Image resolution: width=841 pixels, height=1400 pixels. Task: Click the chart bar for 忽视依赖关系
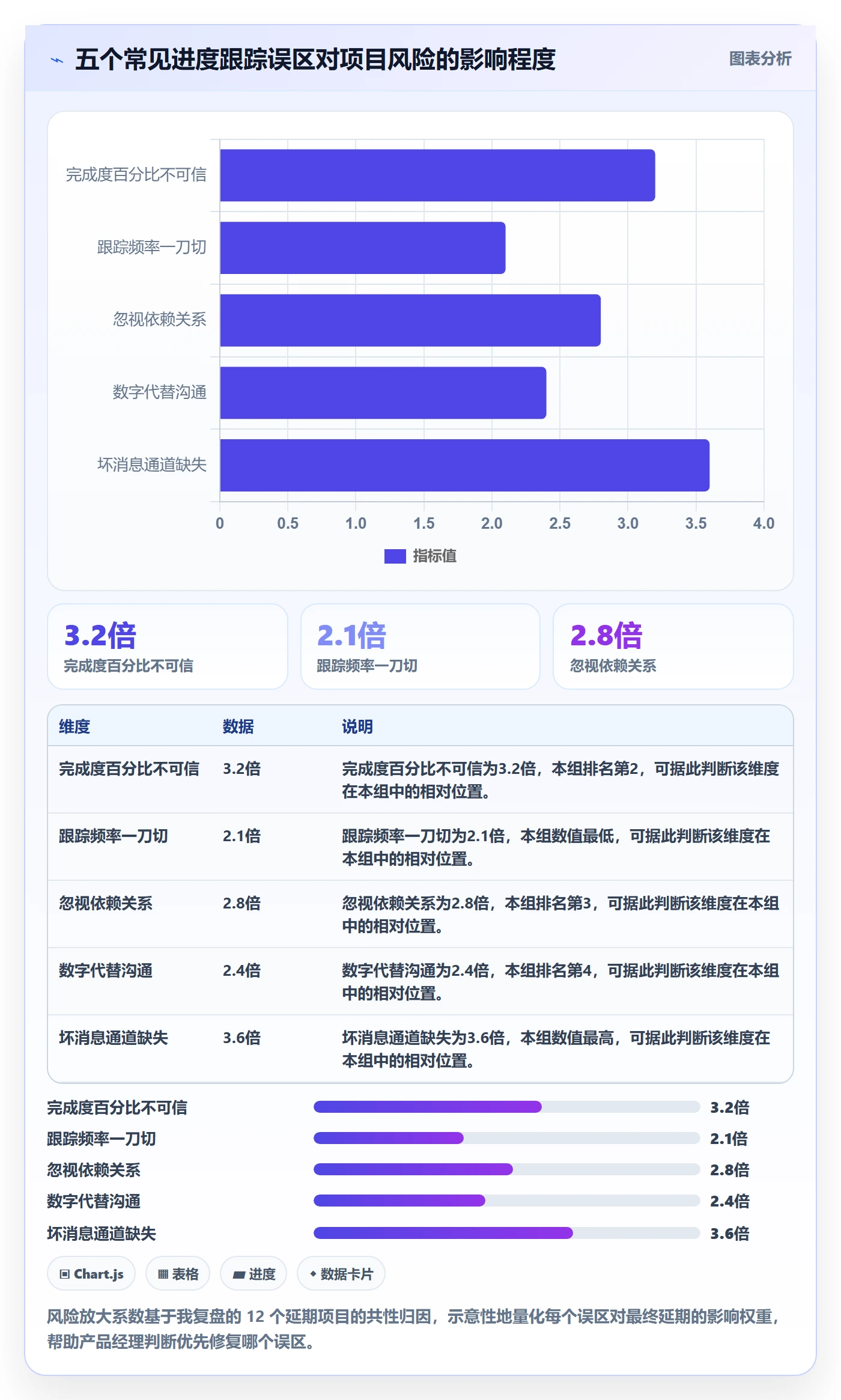click(410, 320)
